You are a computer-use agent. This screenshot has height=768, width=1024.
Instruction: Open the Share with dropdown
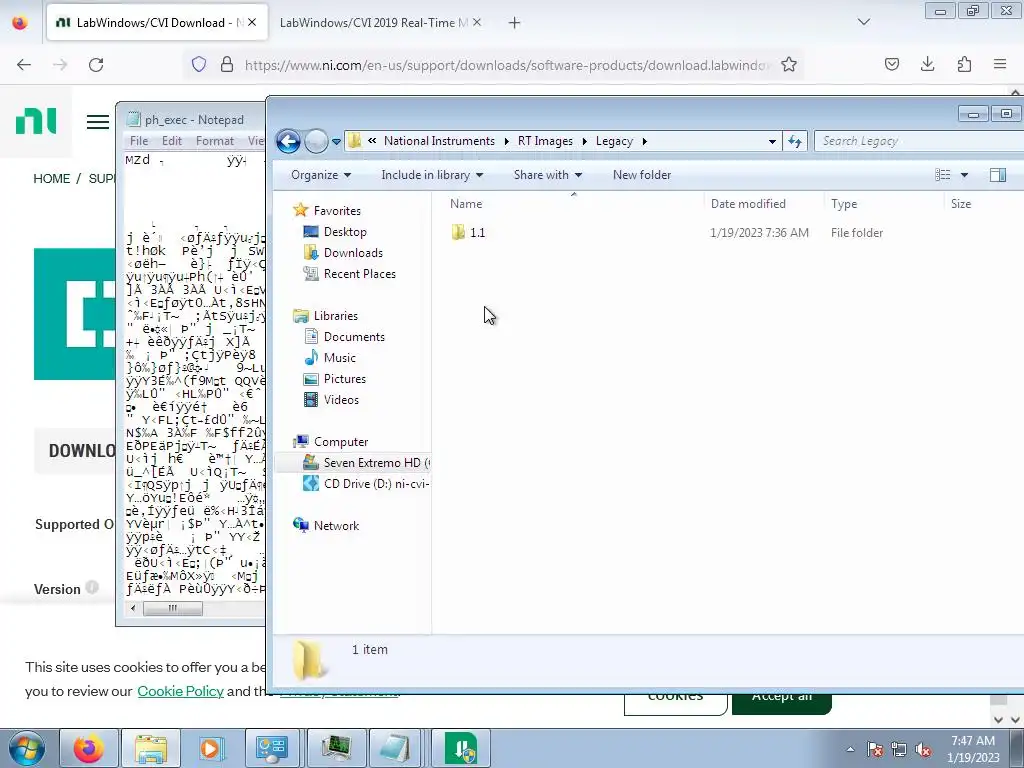click(547, 175)
